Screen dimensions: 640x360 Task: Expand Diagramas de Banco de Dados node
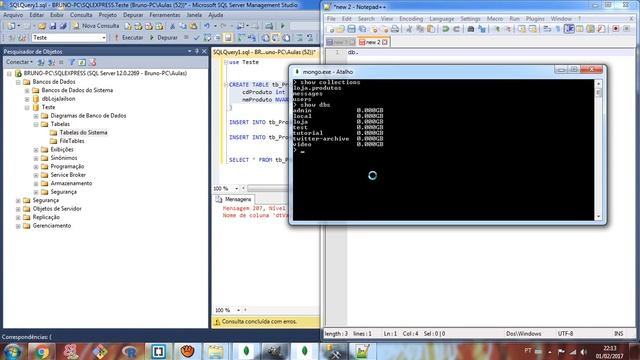pos(36,116)
